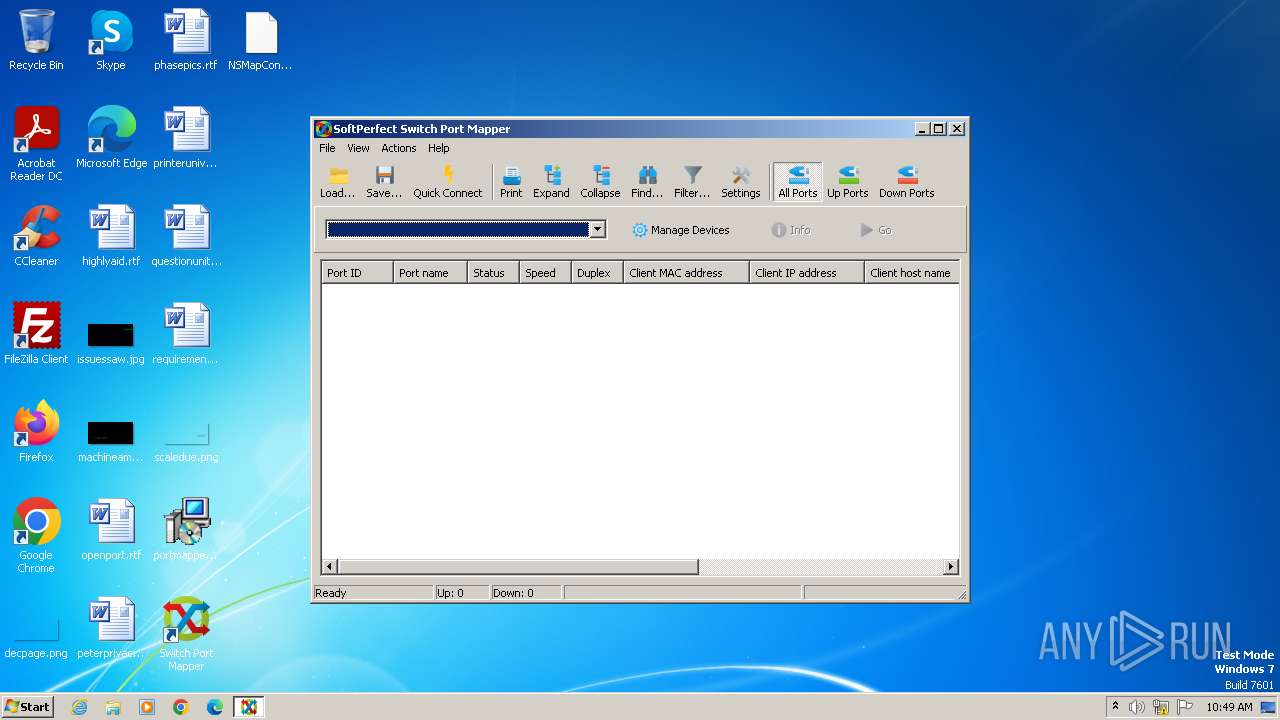Select the Firefox desktop icon

pos(36,432)
